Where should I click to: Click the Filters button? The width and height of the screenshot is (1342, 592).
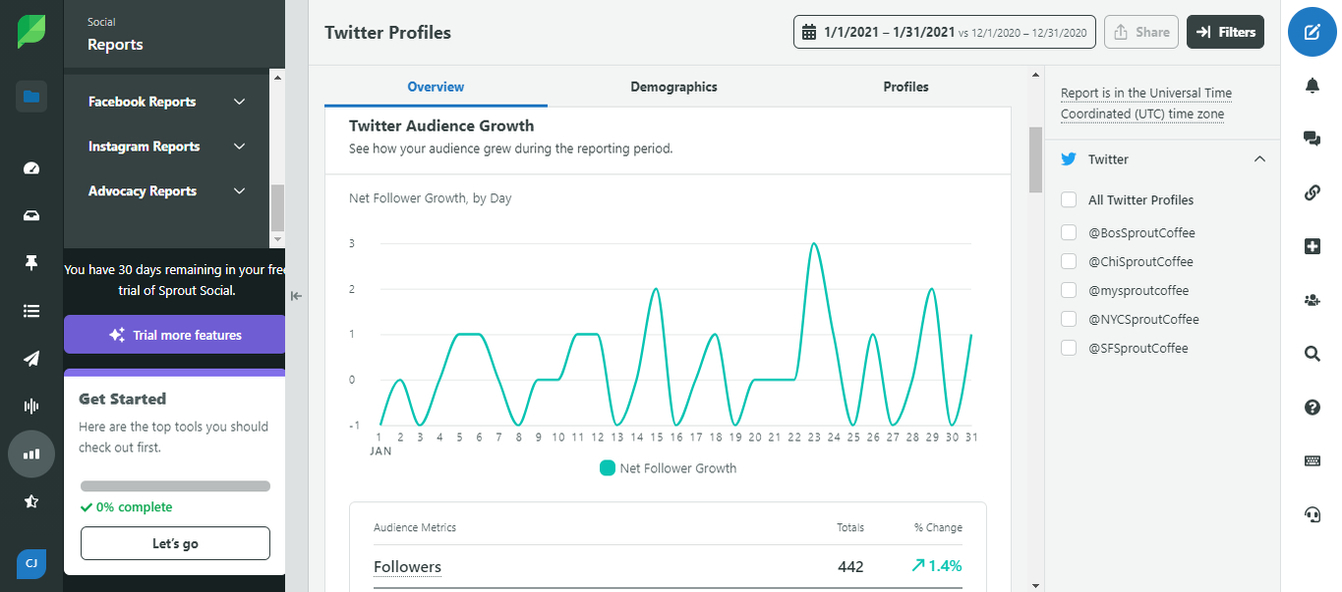coord(1226,32)
